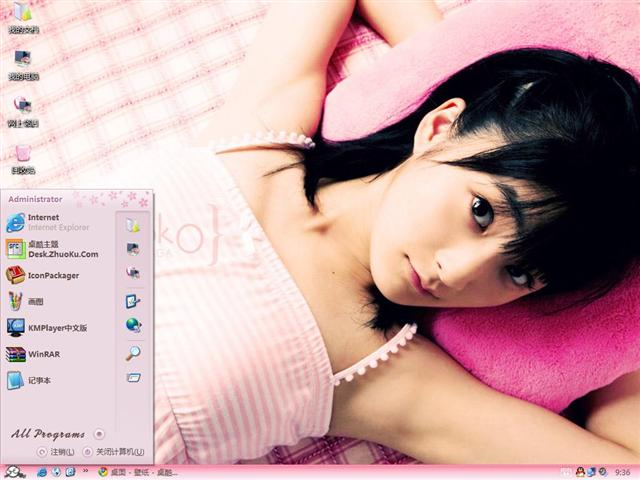Viewport: 640px width, 480px height.
Task: Expand the All Programs list
Action: (58, 434)
